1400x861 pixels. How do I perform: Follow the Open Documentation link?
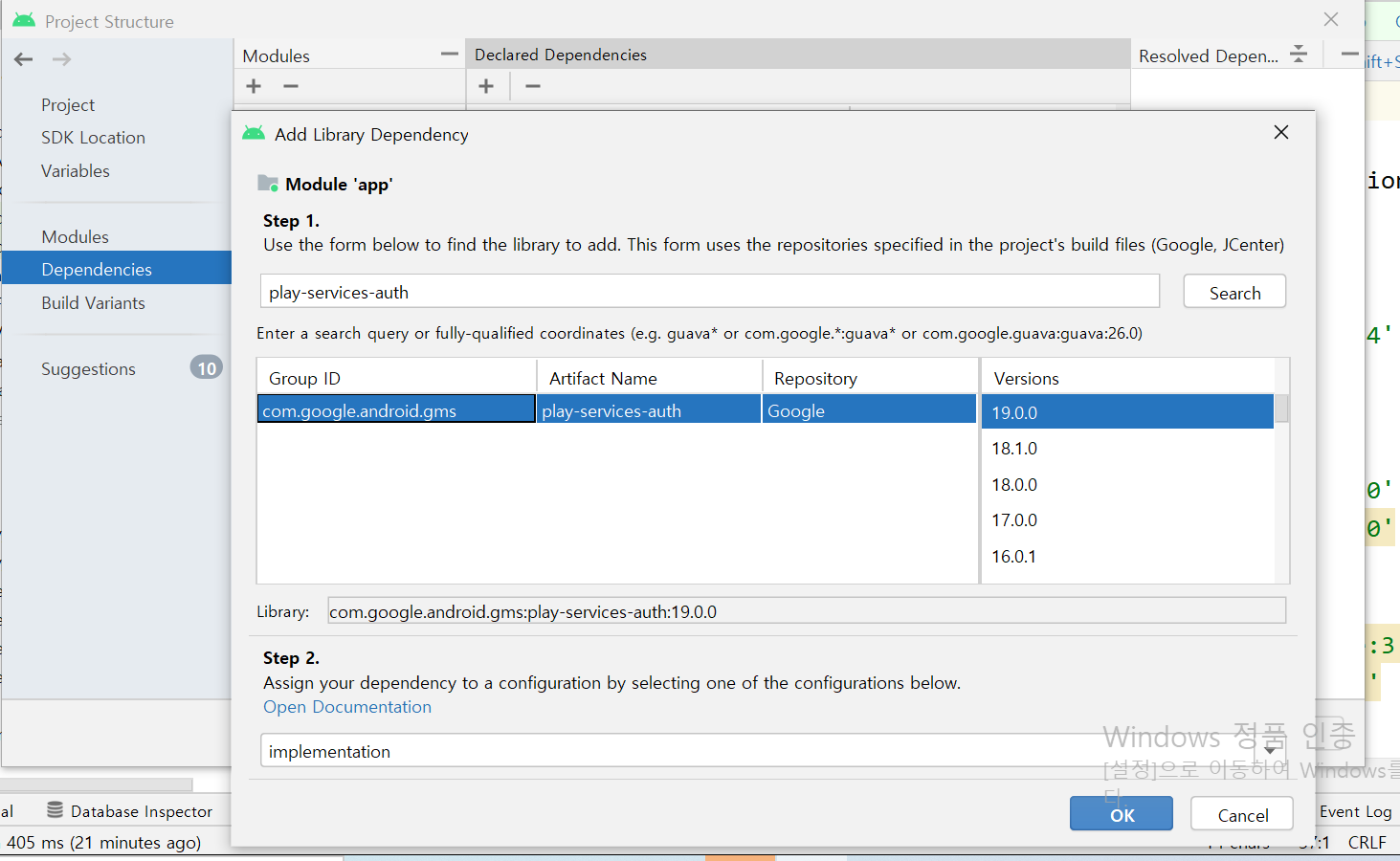pyautogui.click(x=347, y=707)
